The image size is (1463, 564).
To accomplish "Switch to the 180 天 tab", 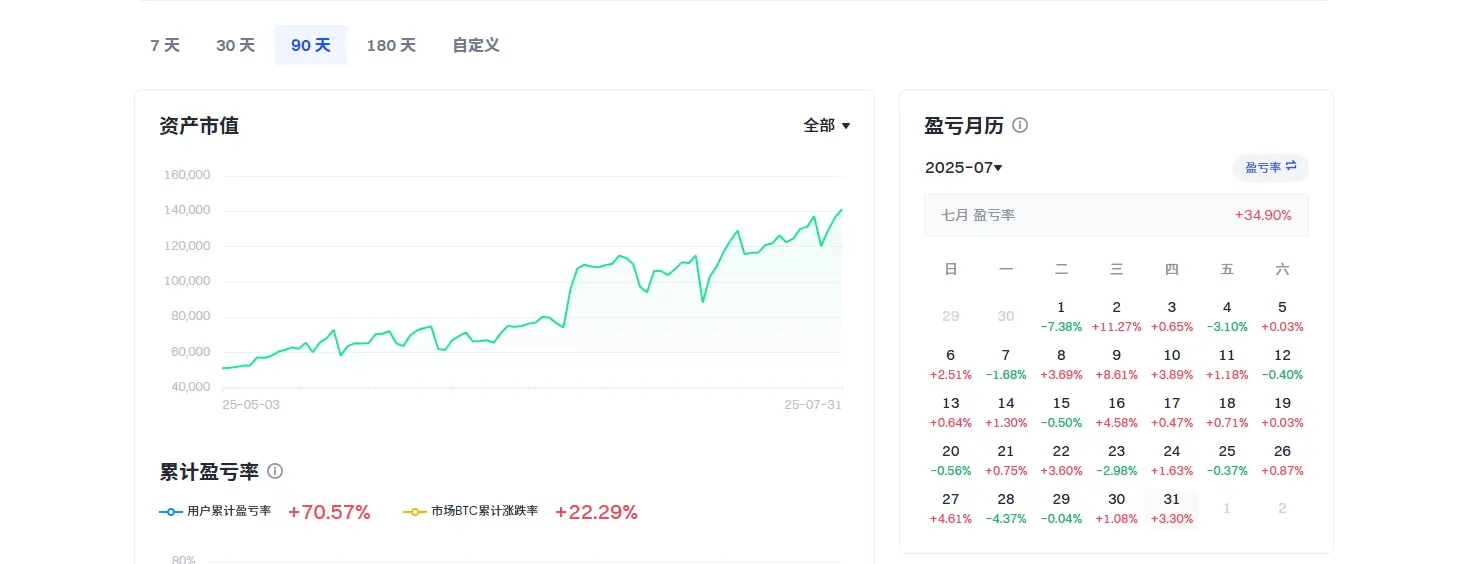I will pos(391,46).
